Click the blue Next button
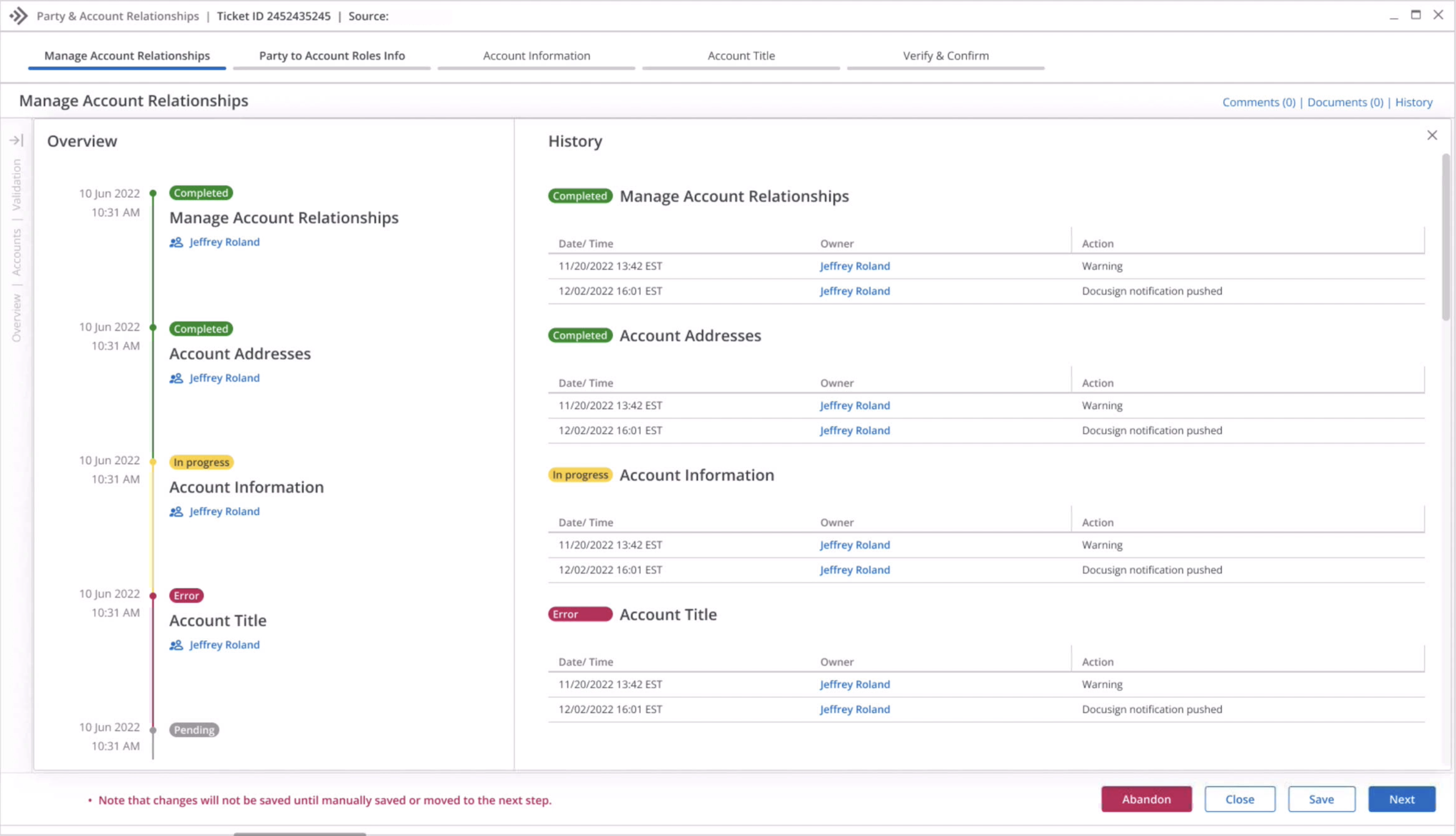 (x=1401, y=799)
